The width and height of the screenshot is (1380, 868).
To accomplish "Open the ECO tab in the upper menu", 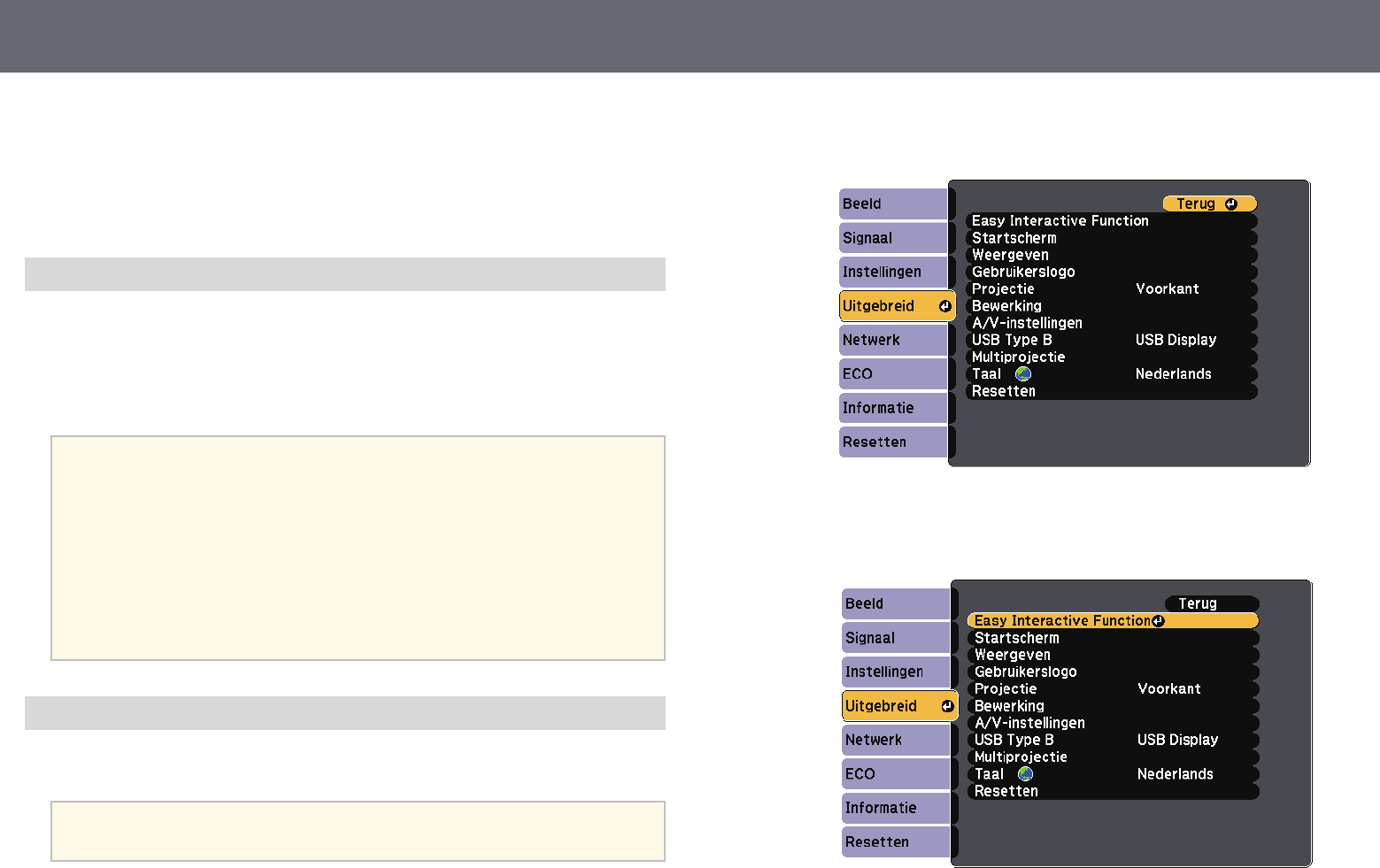I will tap(893, 373).
